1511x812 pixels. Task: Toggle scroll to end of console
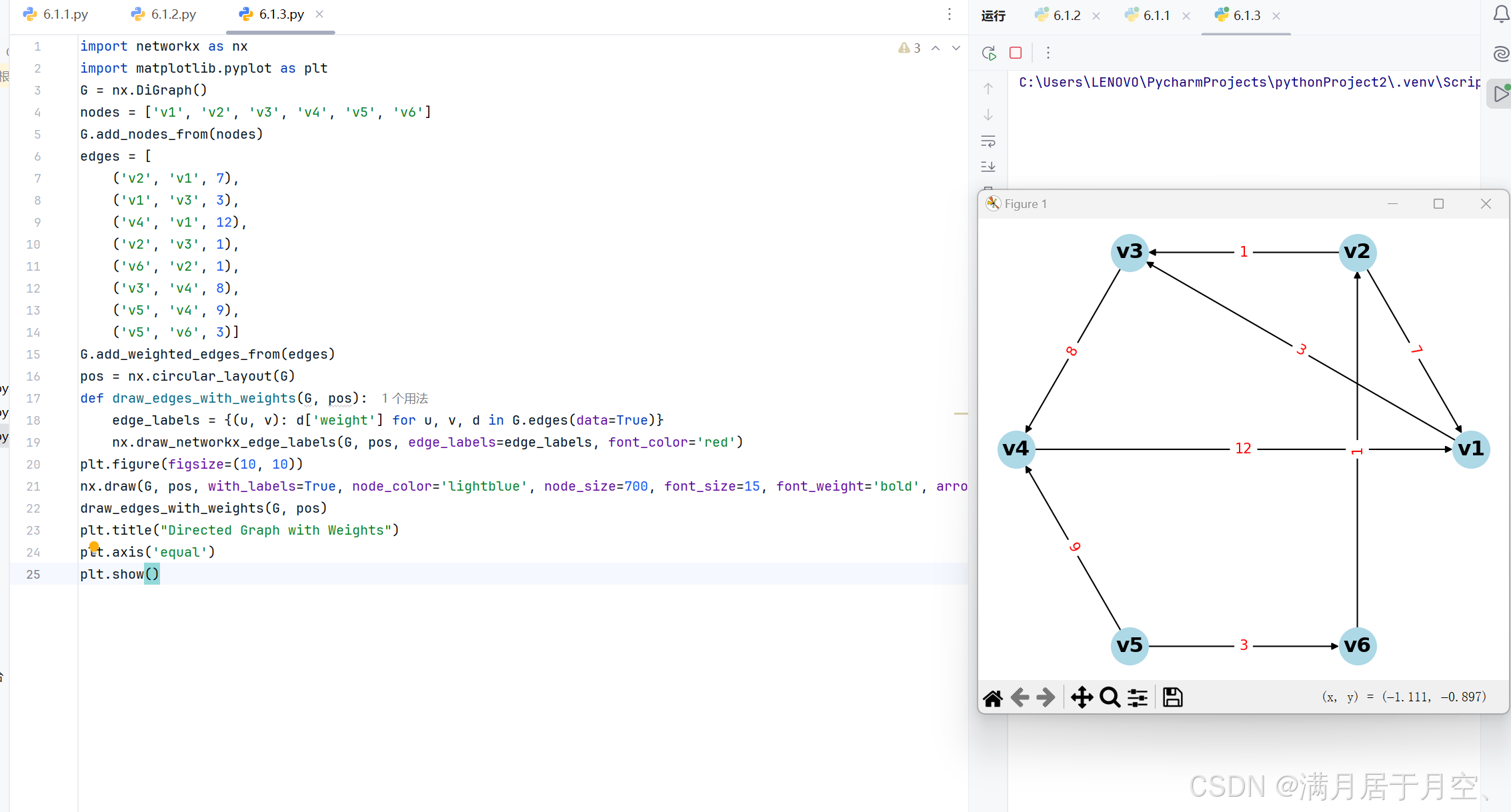tap(988, 167)
